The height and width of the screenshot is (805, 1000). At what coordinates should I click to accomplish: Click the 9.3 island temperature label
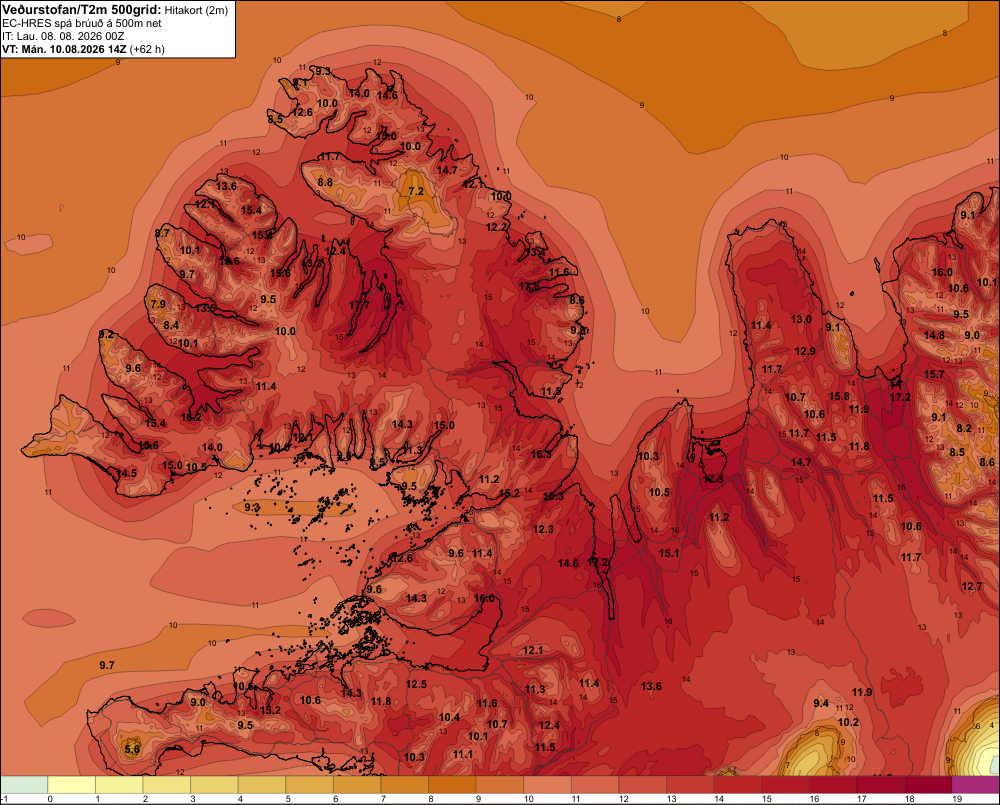click(252, 508)
